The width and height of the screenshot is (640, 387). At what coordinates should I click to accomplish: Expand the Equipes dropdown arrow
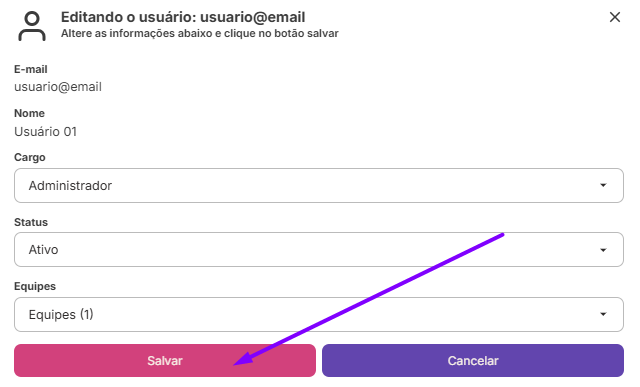click(603, 314)
